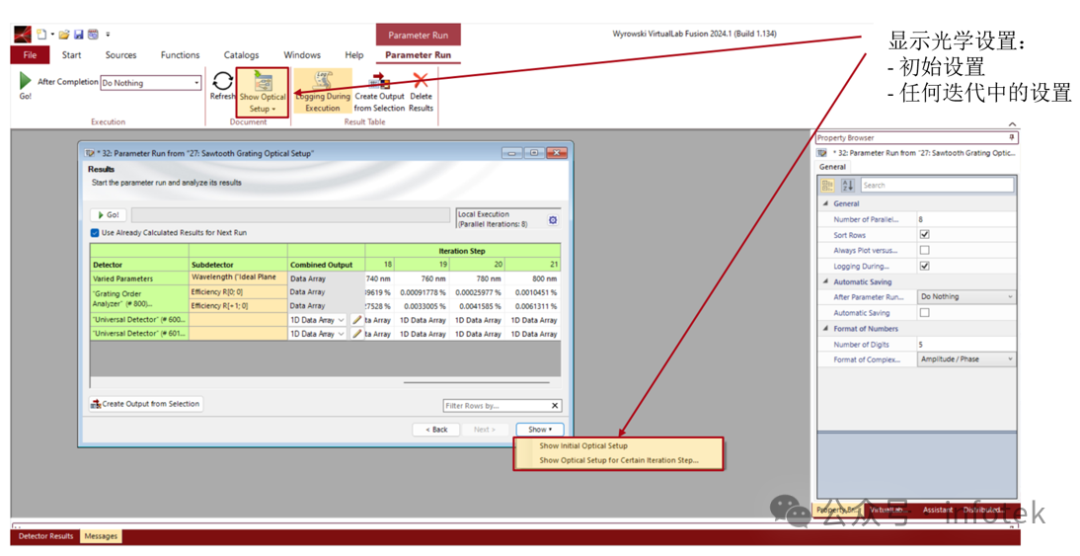Toggle the Automatic Saving checkbox
Screen dimensions: 1080x556
[924, 313]
